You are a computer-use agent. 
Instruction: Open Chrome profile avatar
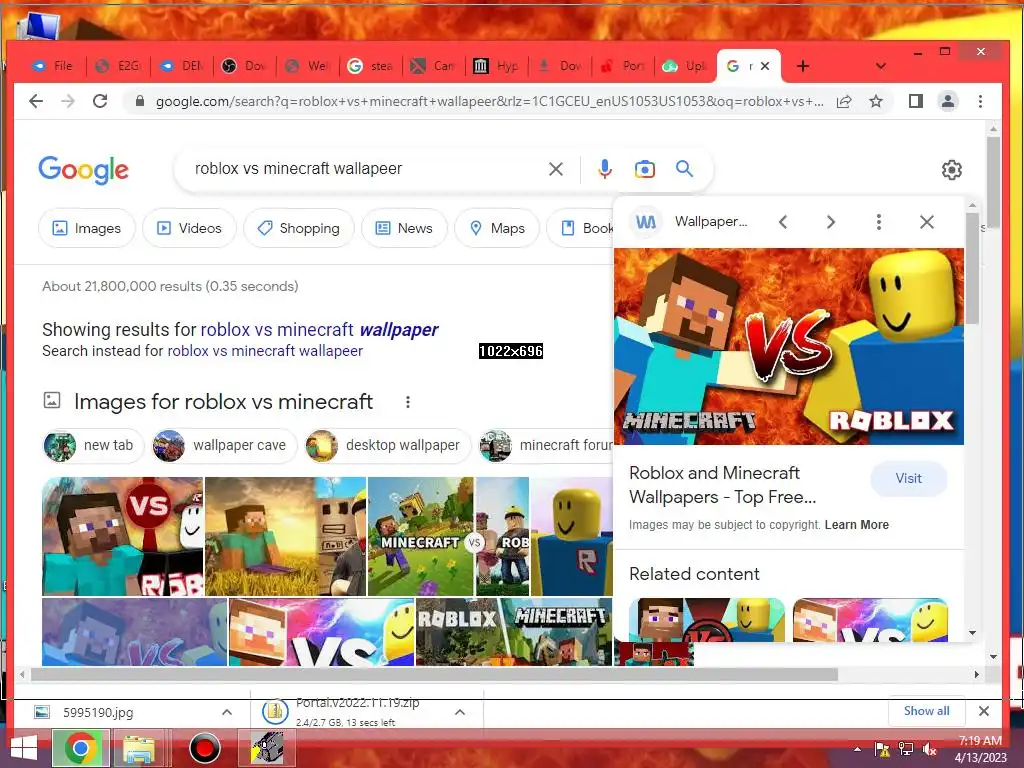pos(948,101)
